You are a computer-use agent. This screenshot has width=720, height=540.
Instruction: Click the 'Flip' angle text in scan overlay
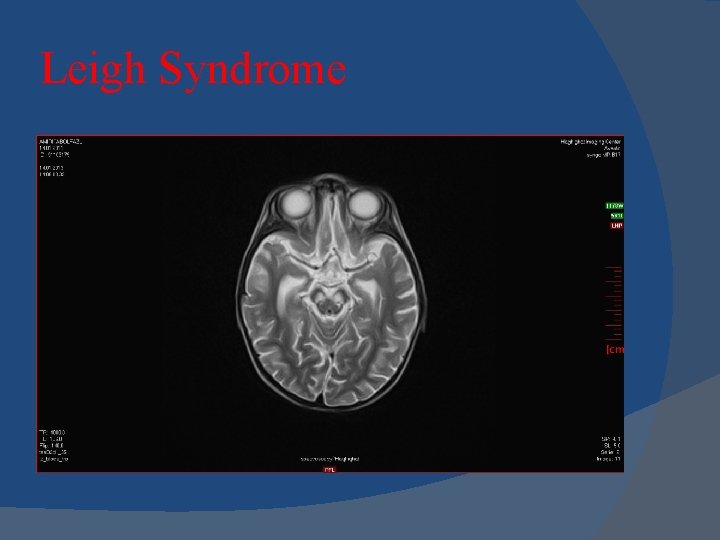[x=51, y=445]
